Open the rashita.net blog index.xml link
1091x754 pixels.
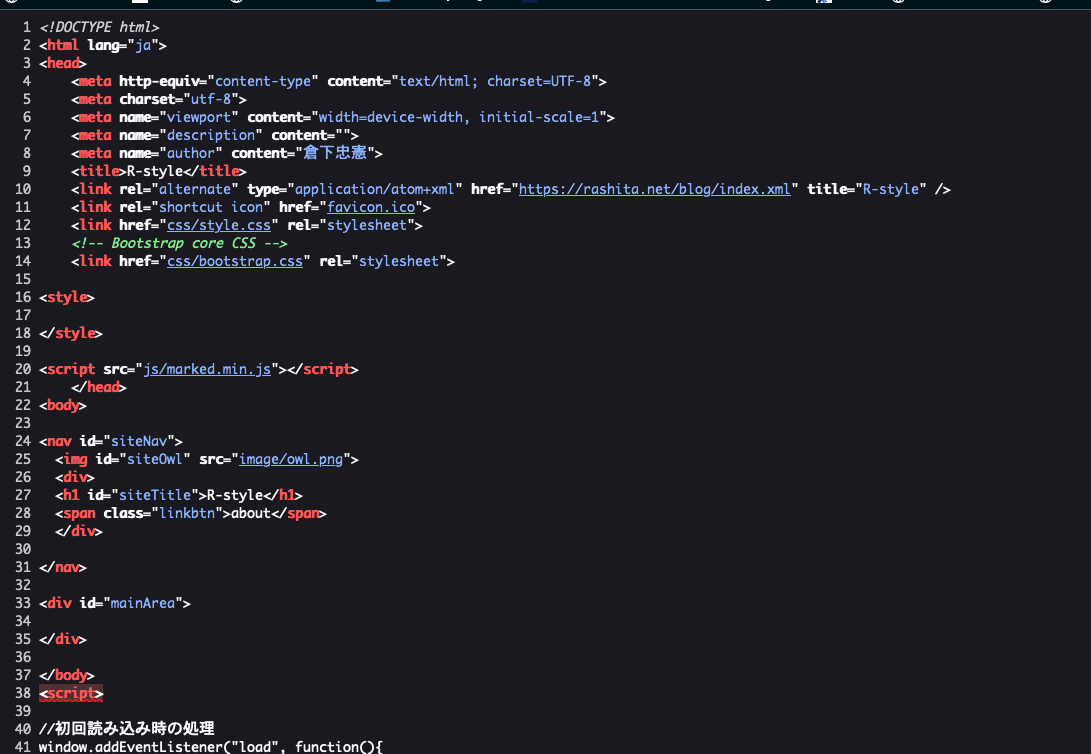point(654,189)
